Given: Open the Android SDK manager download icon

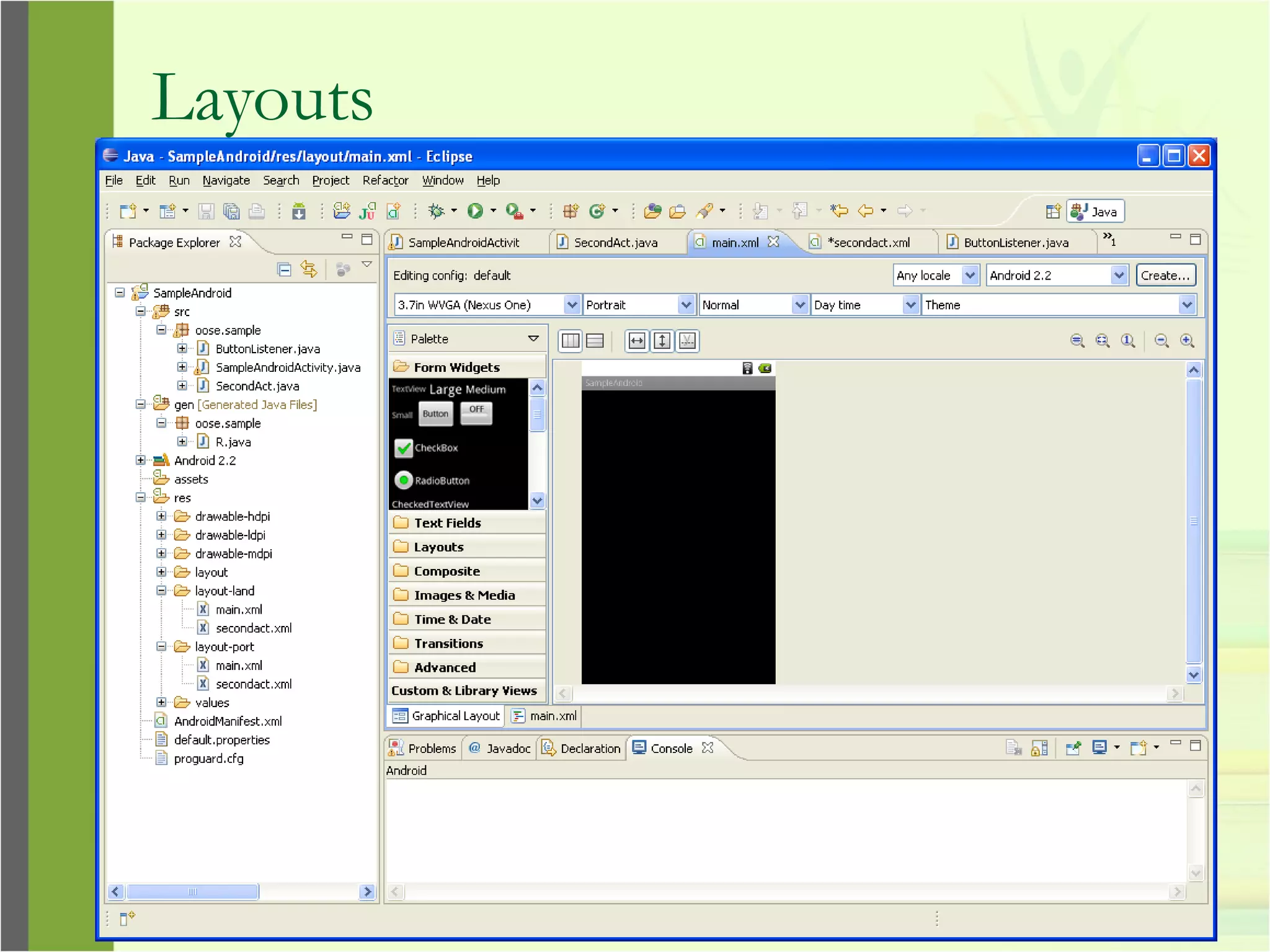Looking at the screenshot, I should pyautogui.click(x=299, y=211).
